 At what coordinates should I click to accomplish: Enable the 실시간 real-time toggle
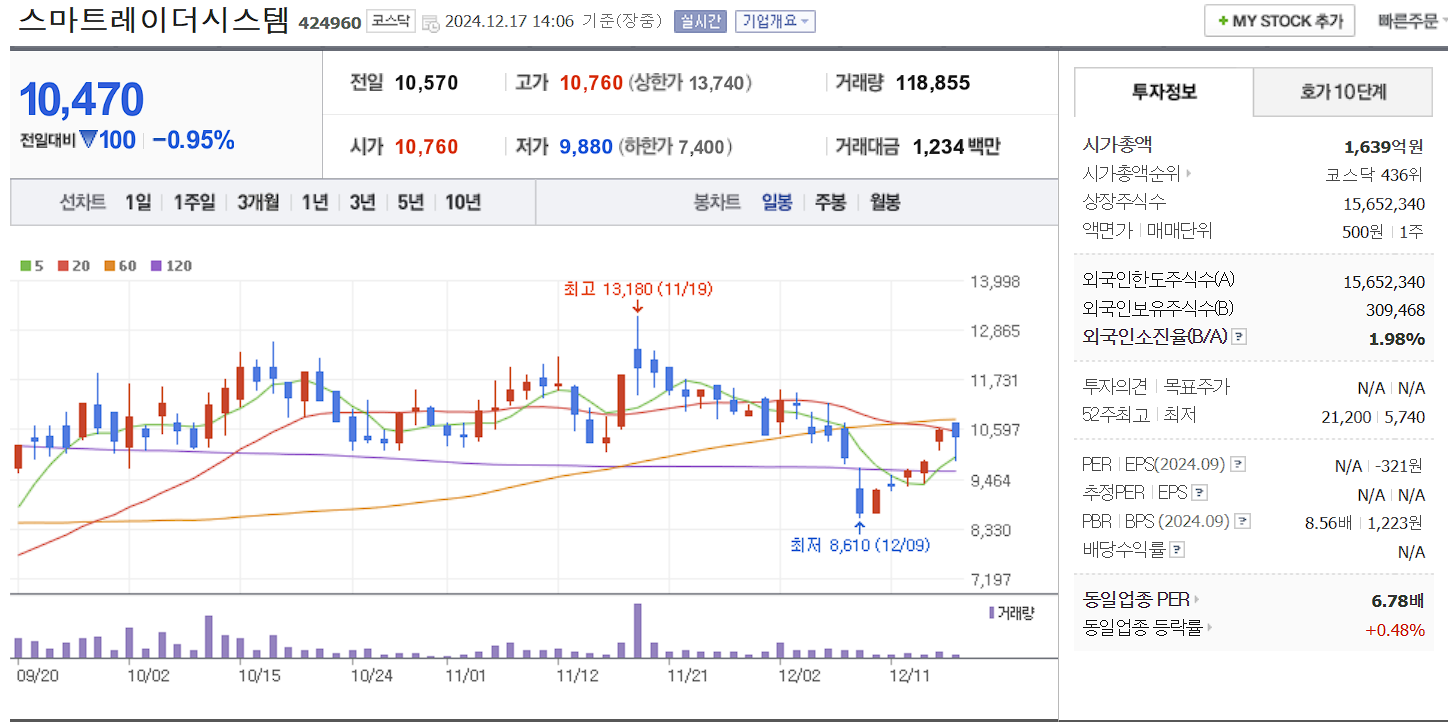pos(702,21)
